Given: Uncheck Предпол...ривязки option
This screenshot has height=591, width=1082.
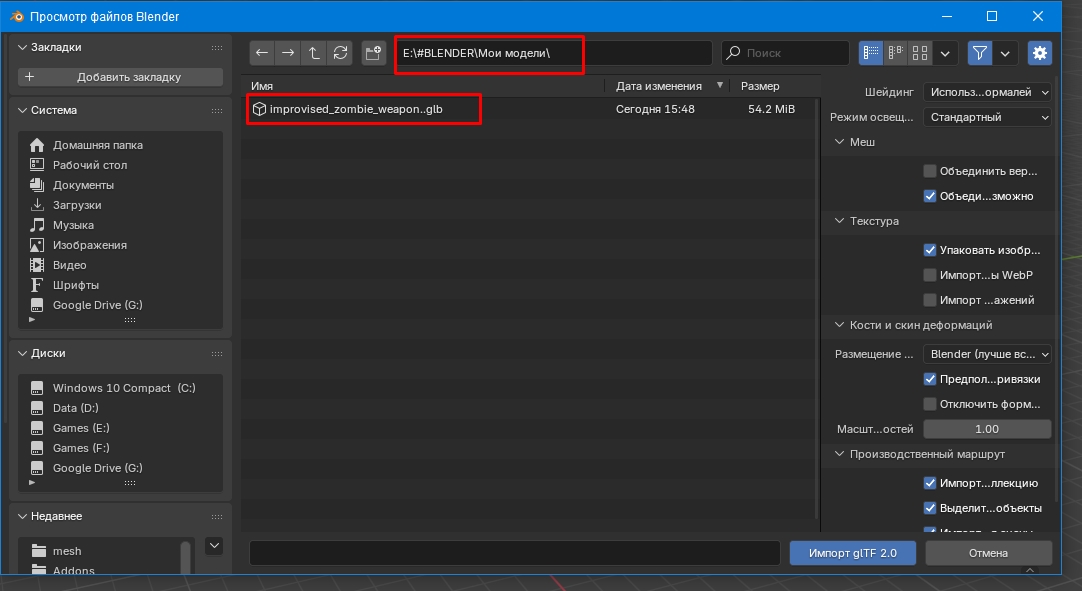Looking at the screenshot, I should click(929, 379).
